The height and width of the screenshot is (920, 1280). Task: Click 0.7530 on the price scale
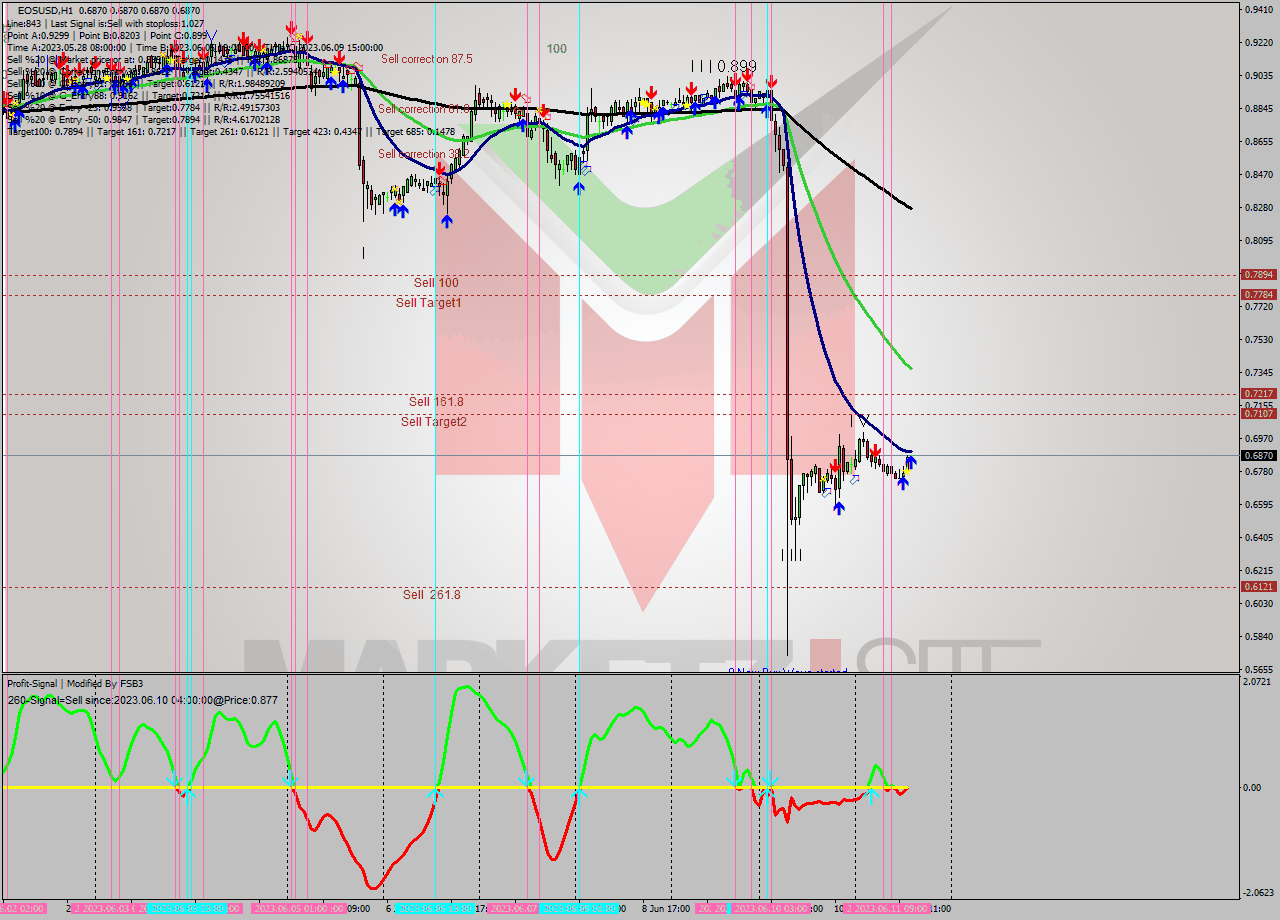click(1258, 339)
